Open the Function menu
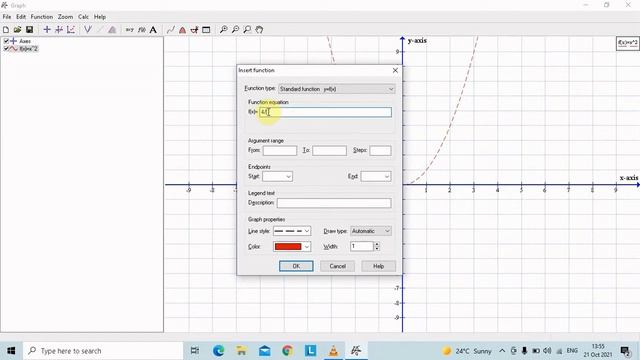This screenshot has width=640, height=360. coord(42,17)
